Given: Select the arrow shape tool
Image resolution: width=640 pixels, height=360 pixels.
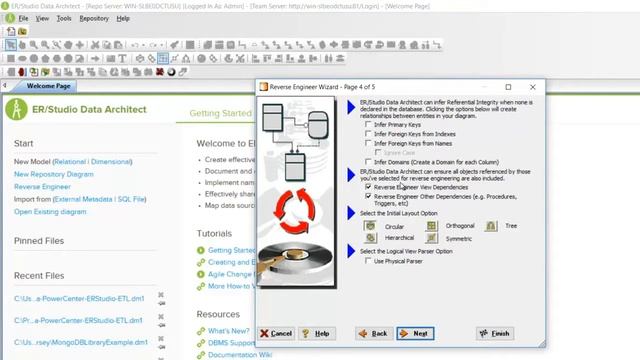Looking at the screenshot, I should coord(95,58).
